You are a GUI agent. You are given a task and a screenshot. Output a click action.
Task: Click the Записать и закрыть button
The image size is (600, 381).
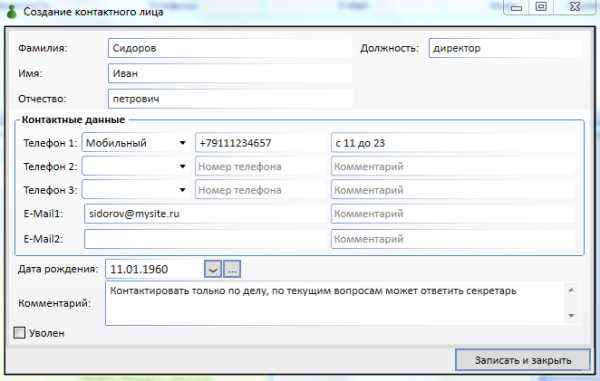[523, 360]
